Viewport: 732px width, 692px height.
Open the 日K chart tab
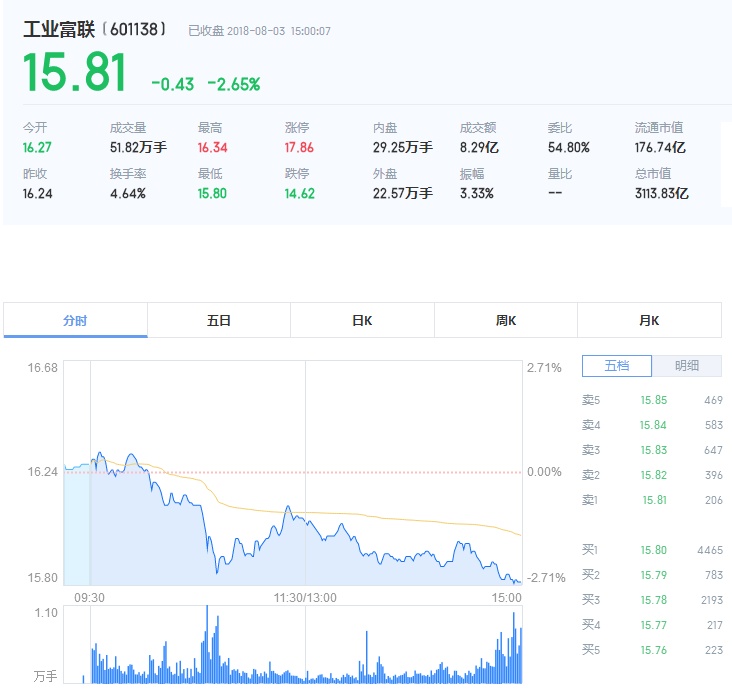pos(362,320)
